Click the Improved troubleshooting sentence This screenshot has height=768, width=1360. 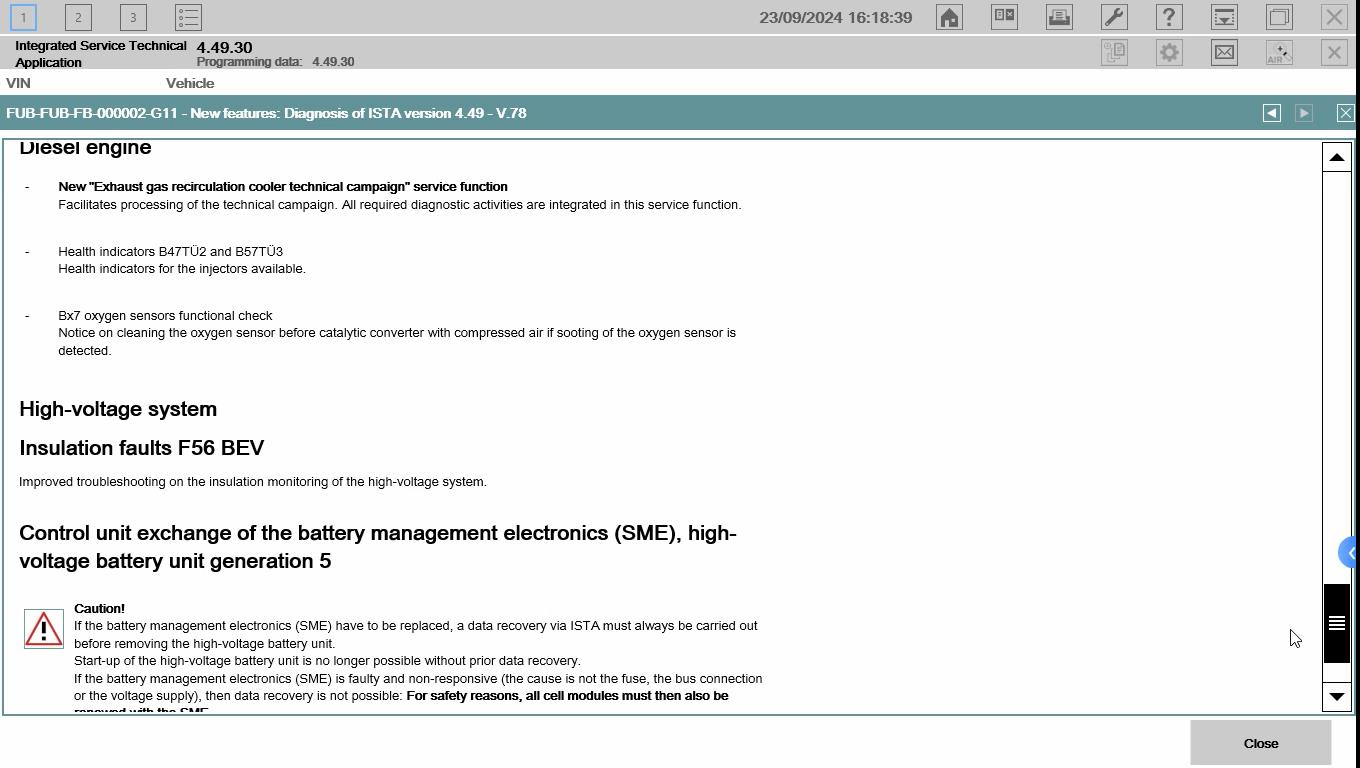[x=253, y=482]
